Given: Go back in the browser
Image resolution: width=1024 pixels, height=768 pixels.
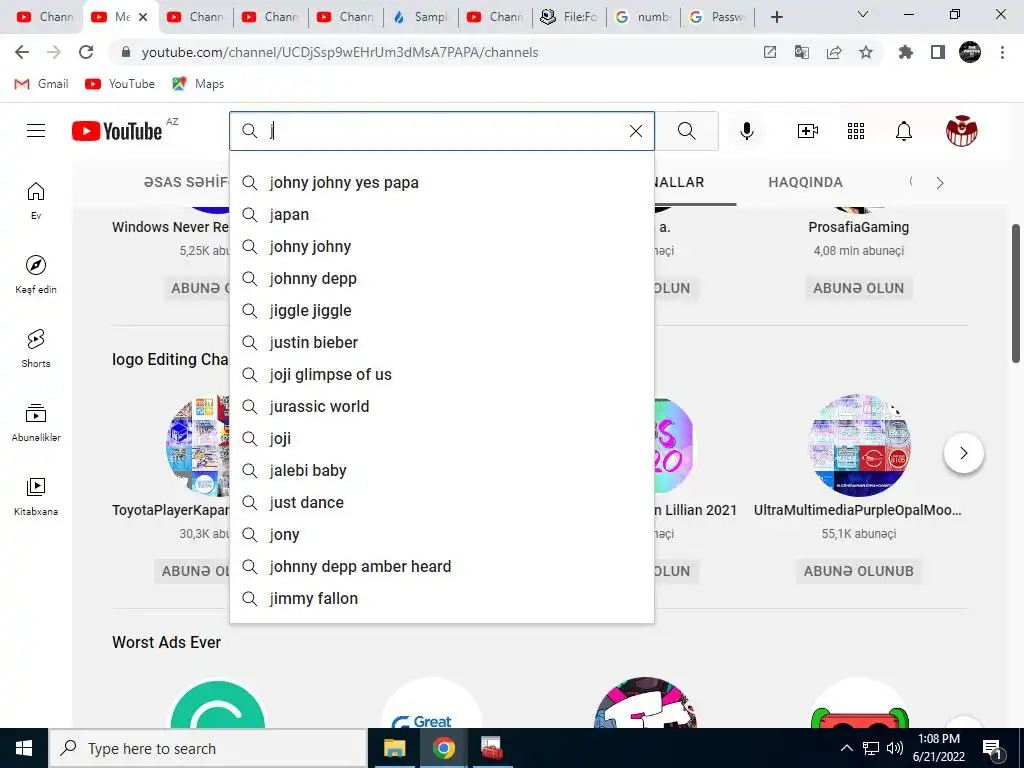Looking at the screenshot, I should pos(22,52).
